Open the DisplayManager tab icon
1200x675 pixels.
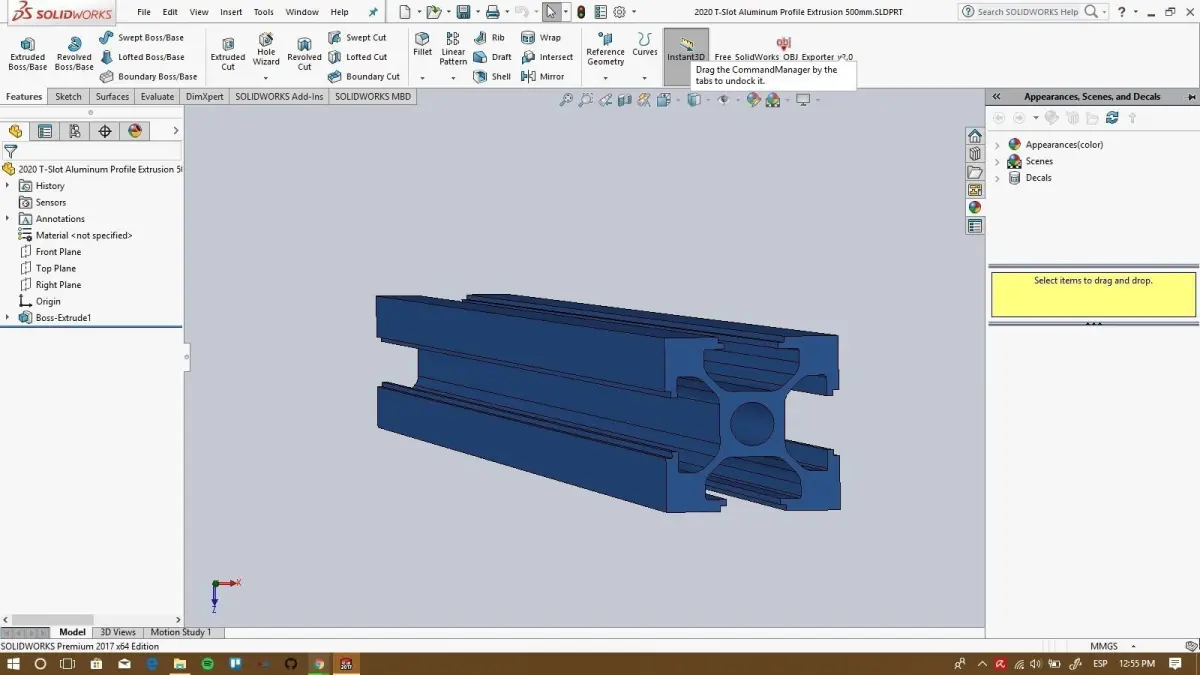pyautogui.click(x=135, y=131)
